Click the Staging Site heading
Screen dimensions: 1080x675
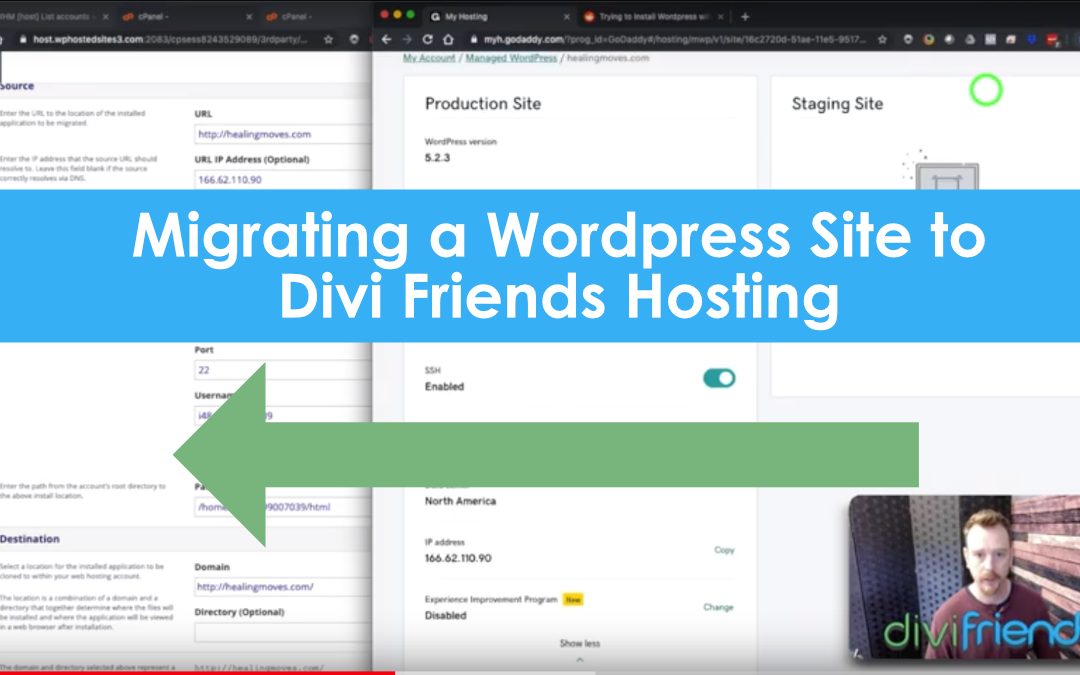click(837, 103)
